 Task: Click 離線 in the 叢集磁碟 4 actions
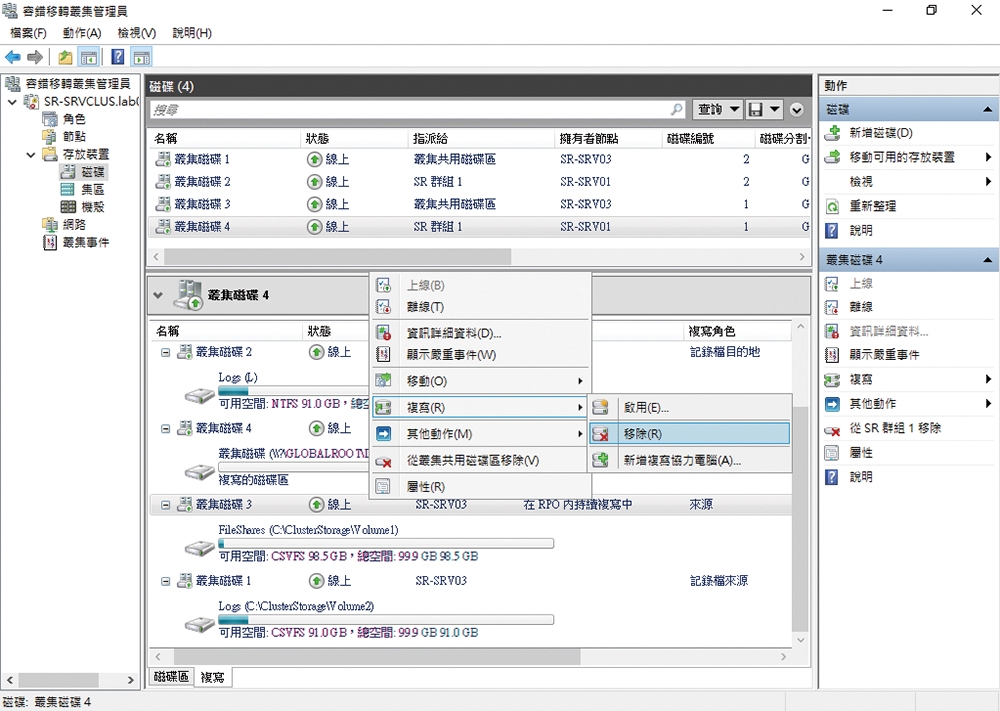click(861, 307)
